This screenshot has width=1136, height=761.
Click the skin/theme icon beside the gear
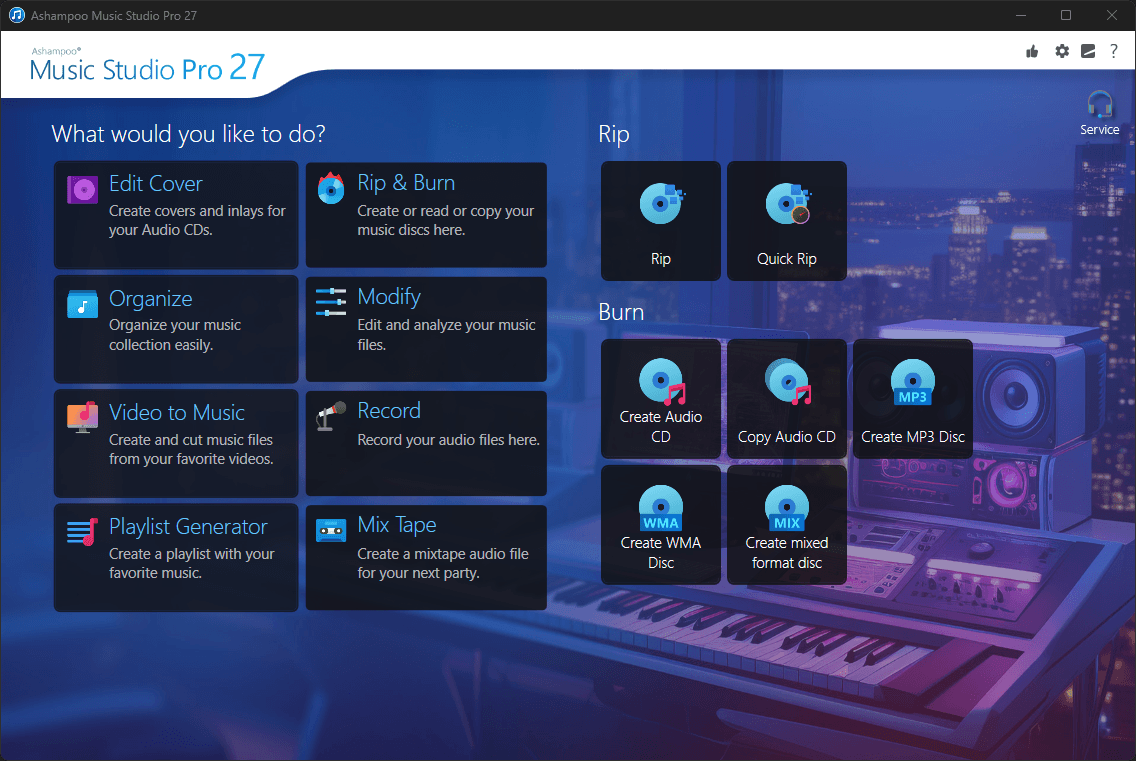coord(1088,51)
